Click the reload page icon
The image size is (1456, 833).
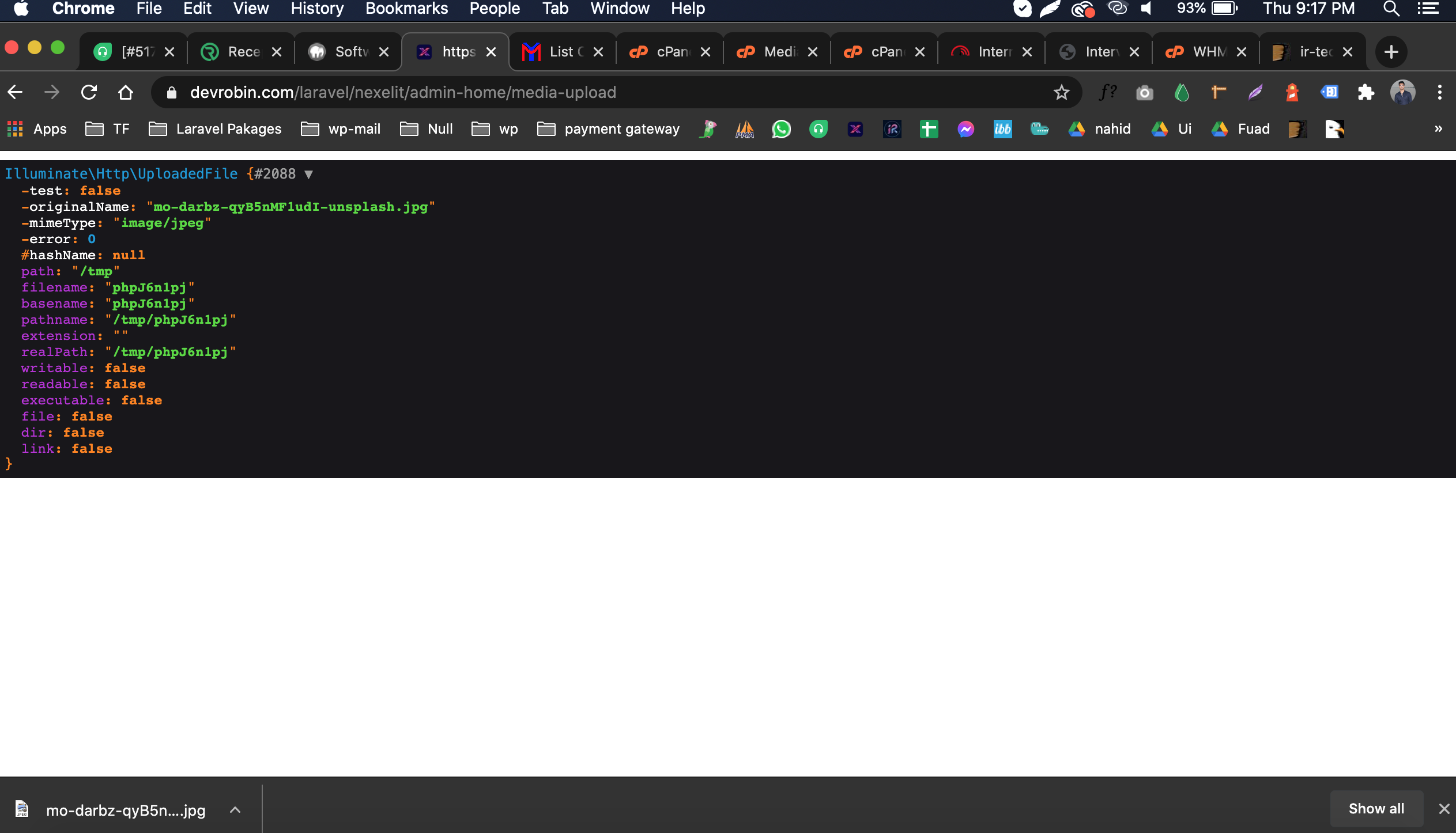pos(89,92)
